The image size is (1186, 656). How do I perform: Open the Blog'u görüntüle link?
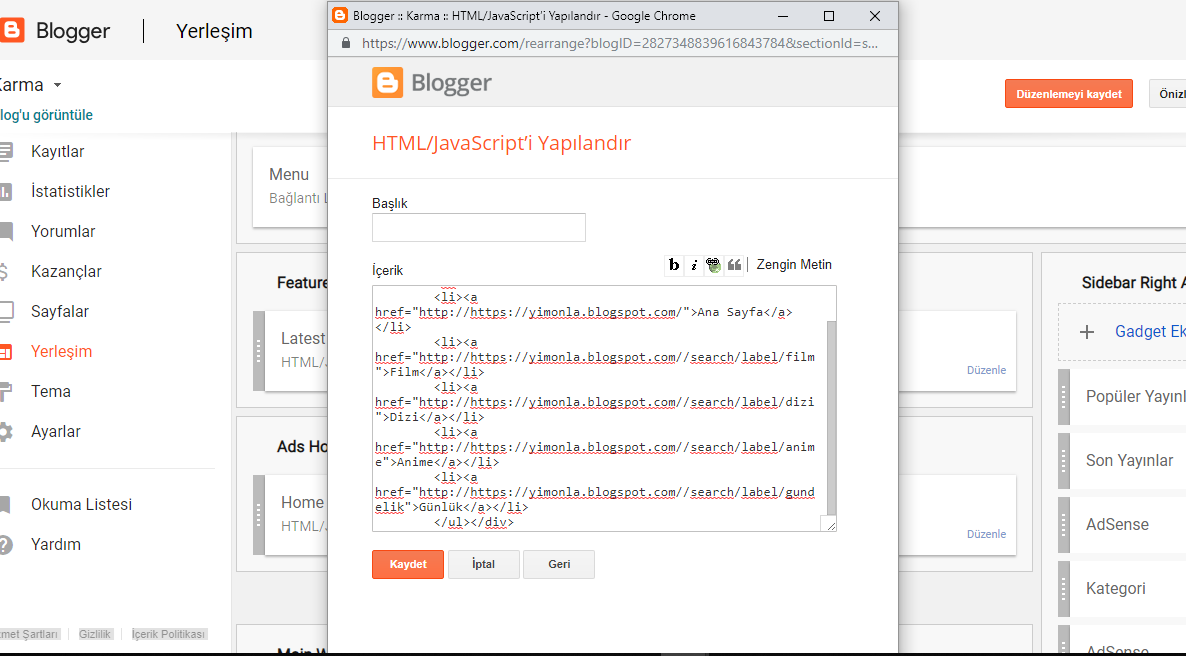(x=46, y=115)
